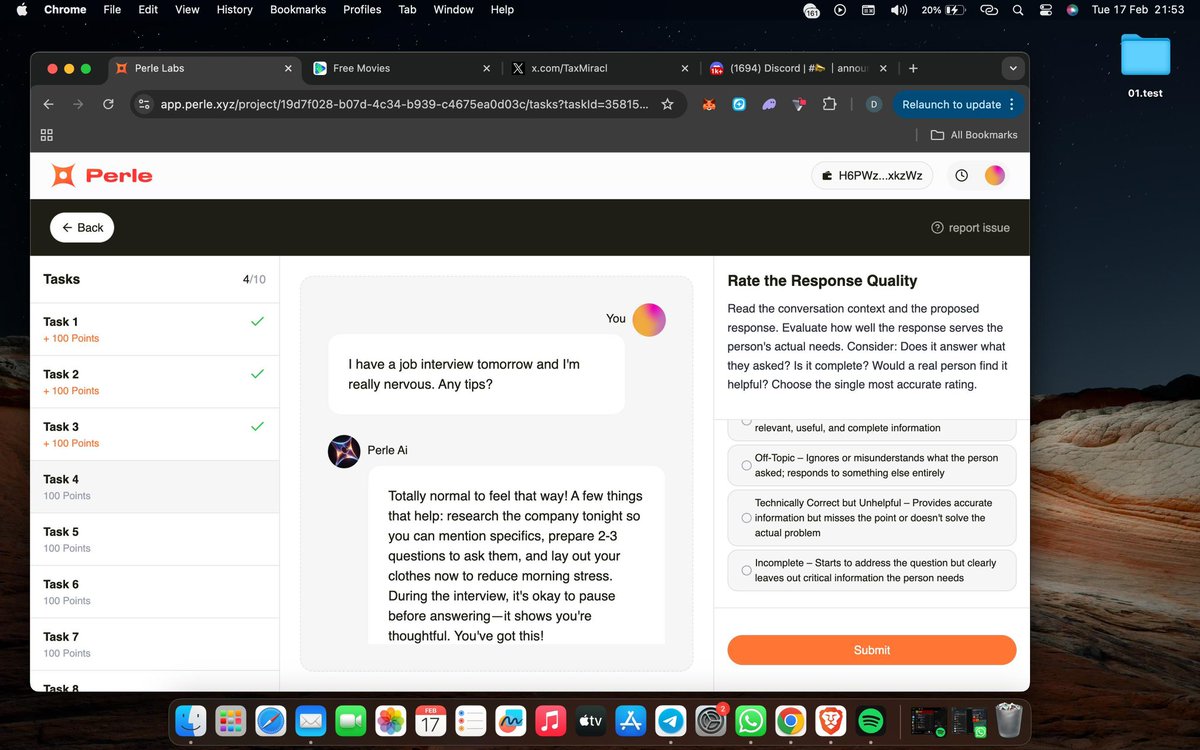Open the Bookmarks menu in menu bar

(x=298, y=9)
